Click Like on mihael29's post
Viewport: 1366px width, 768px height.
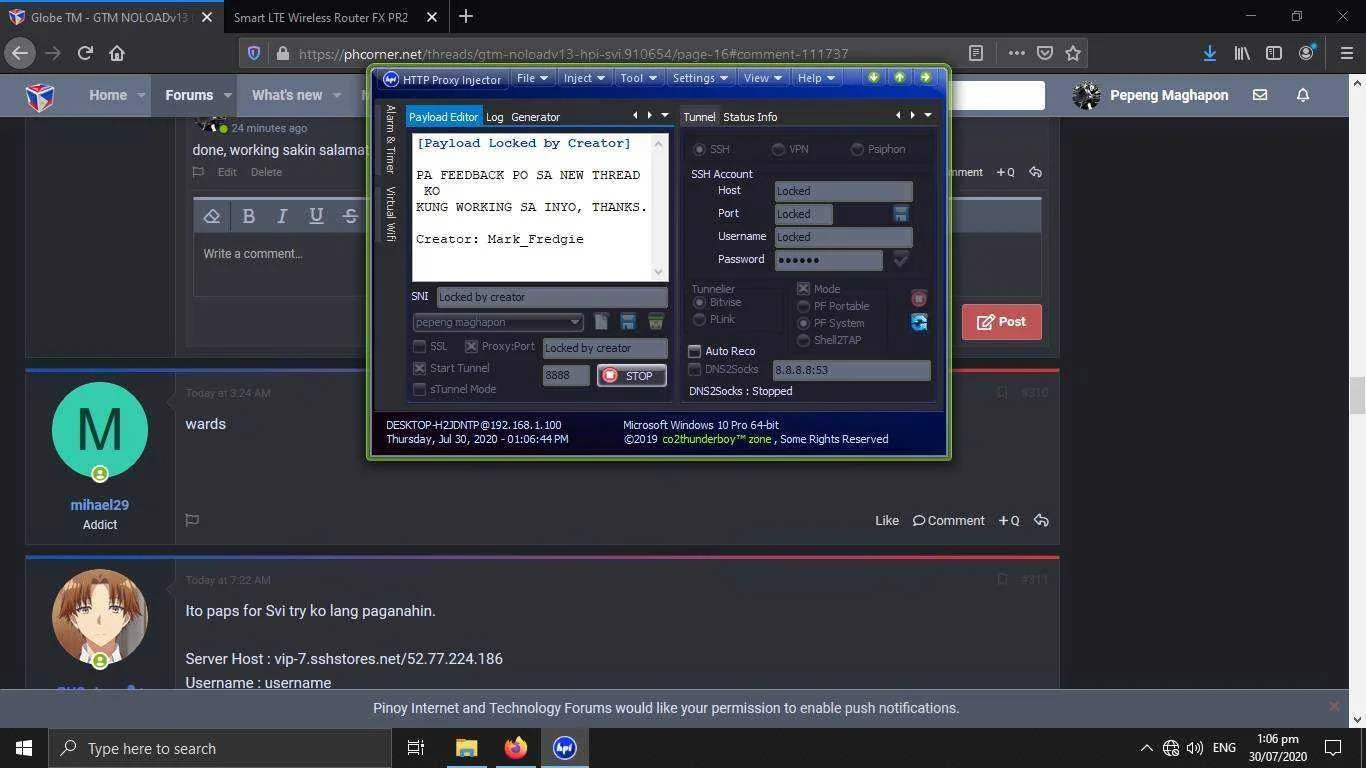[887, 520]
